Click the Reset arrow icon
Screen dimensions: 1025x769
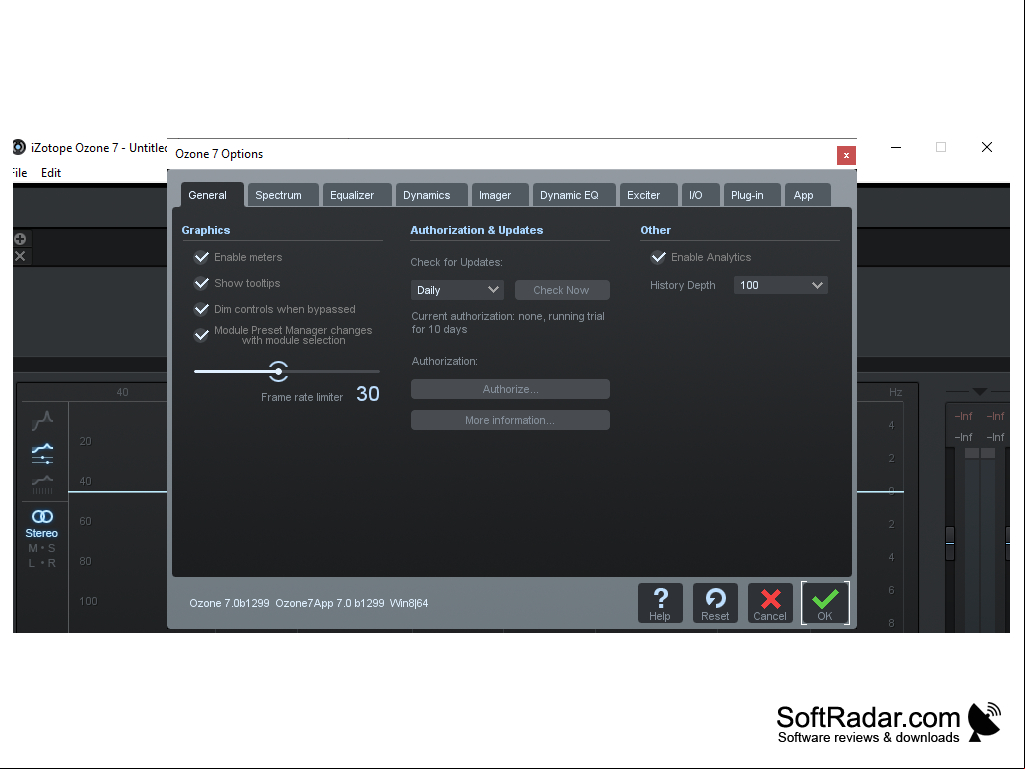(715, 602)
